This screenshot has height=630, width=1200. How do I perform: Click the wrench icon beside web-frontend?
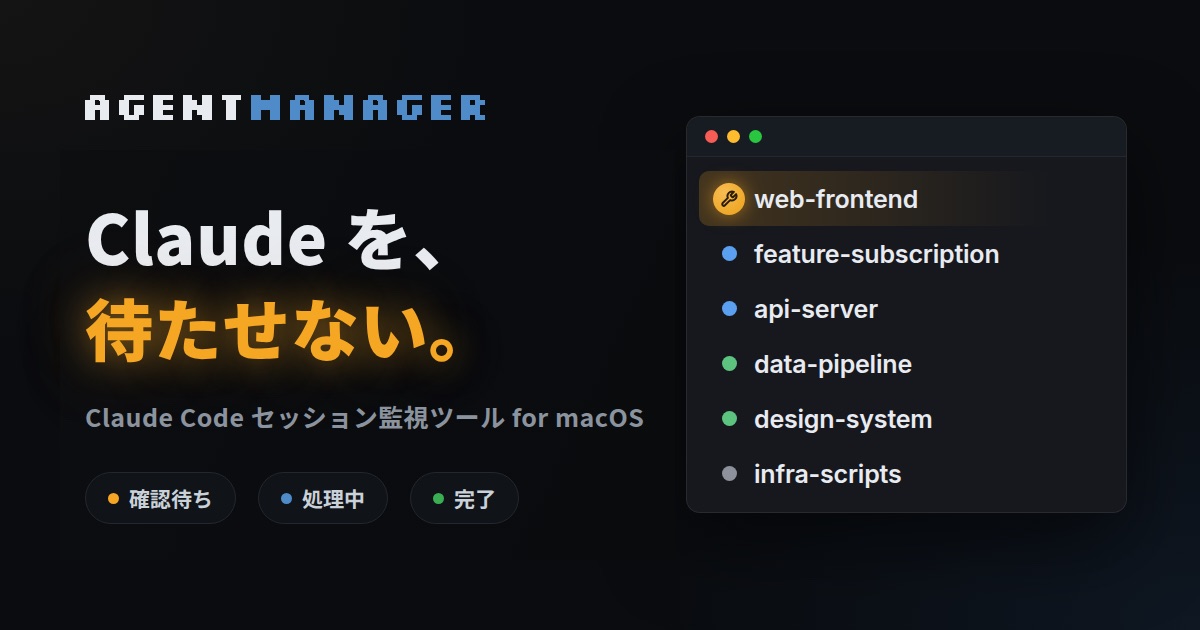point(729,199)
